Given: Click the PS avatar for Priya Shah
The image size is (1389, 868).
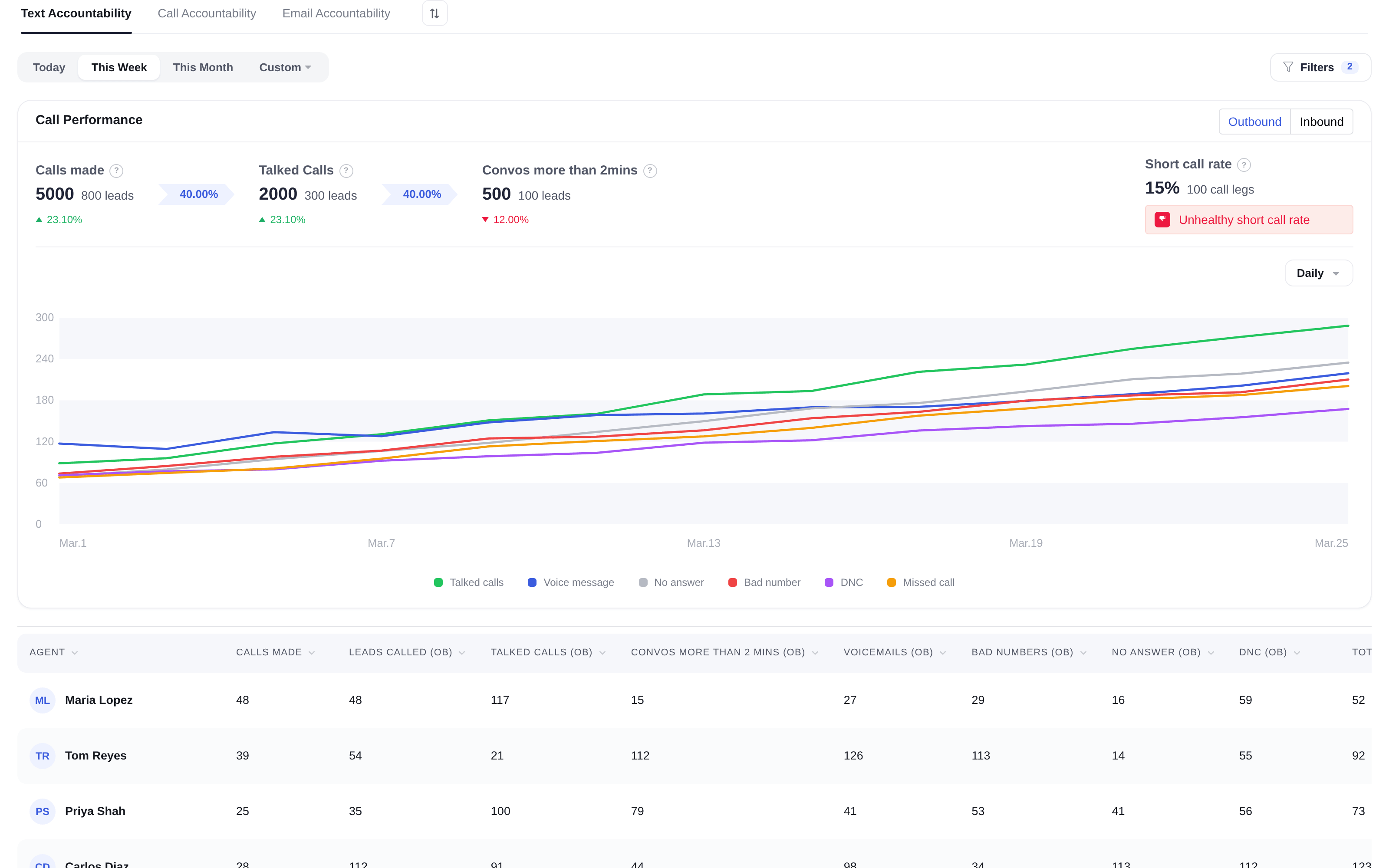Looking at the screenshot, I should point(43,812).
